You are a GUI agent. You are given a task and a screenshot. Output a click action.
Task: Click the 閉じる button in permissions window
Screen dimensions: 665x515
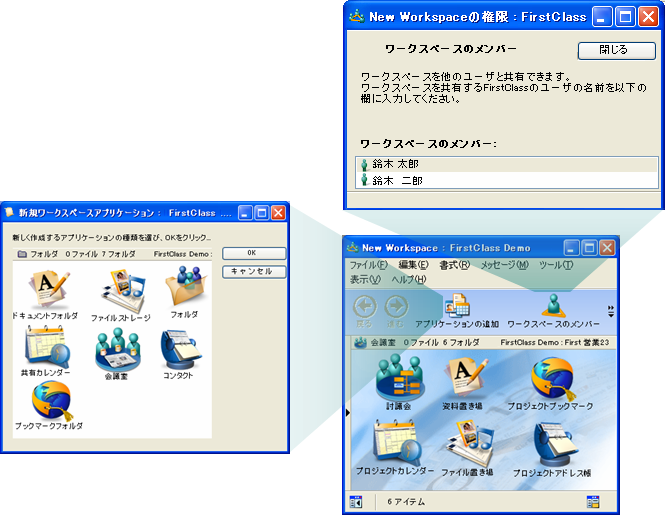tap(617, 50)
